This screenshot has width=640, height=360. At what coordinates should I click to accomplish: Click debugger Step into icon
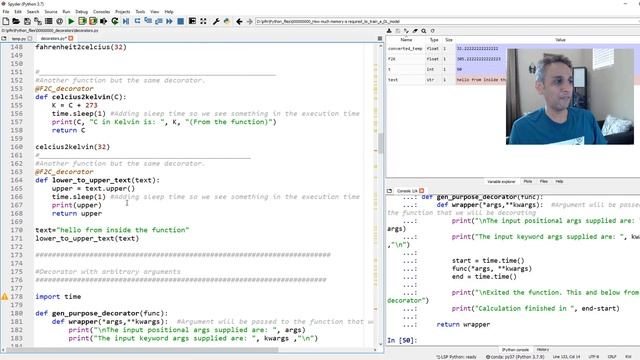coord(148,21)
